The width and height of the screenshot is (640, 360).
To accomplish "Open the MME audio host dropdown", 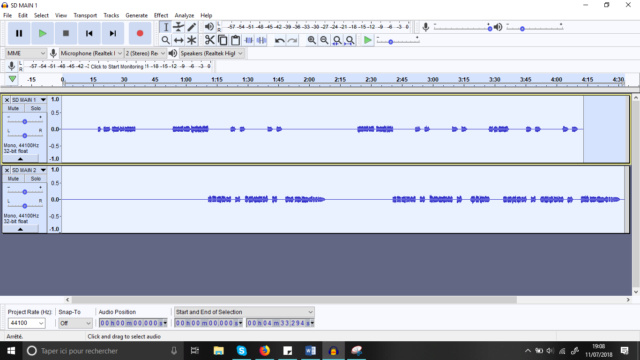I will (x=26, y=53).
